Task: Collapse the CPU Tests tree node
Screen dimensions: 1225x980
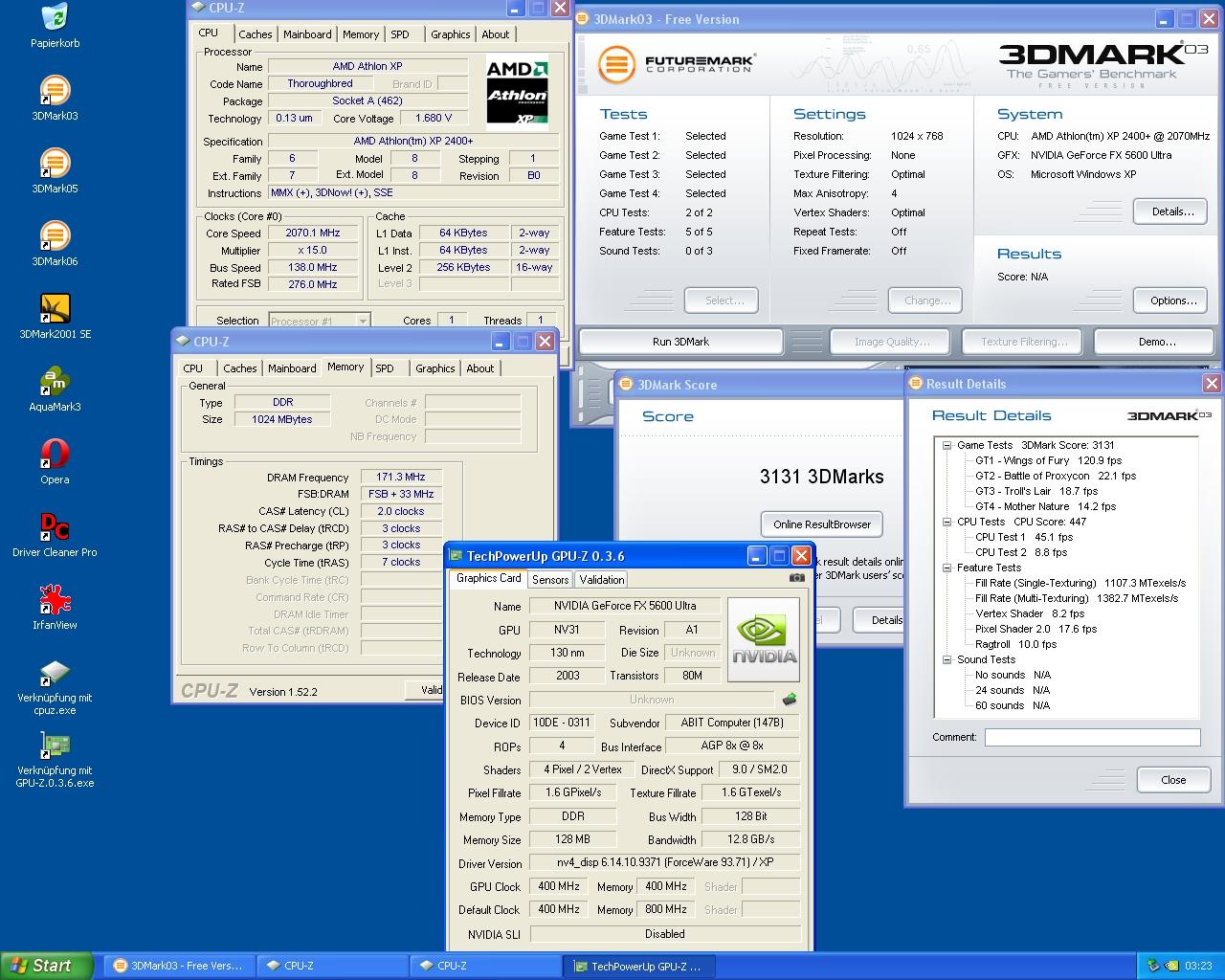Action: (x=947, y=522)
